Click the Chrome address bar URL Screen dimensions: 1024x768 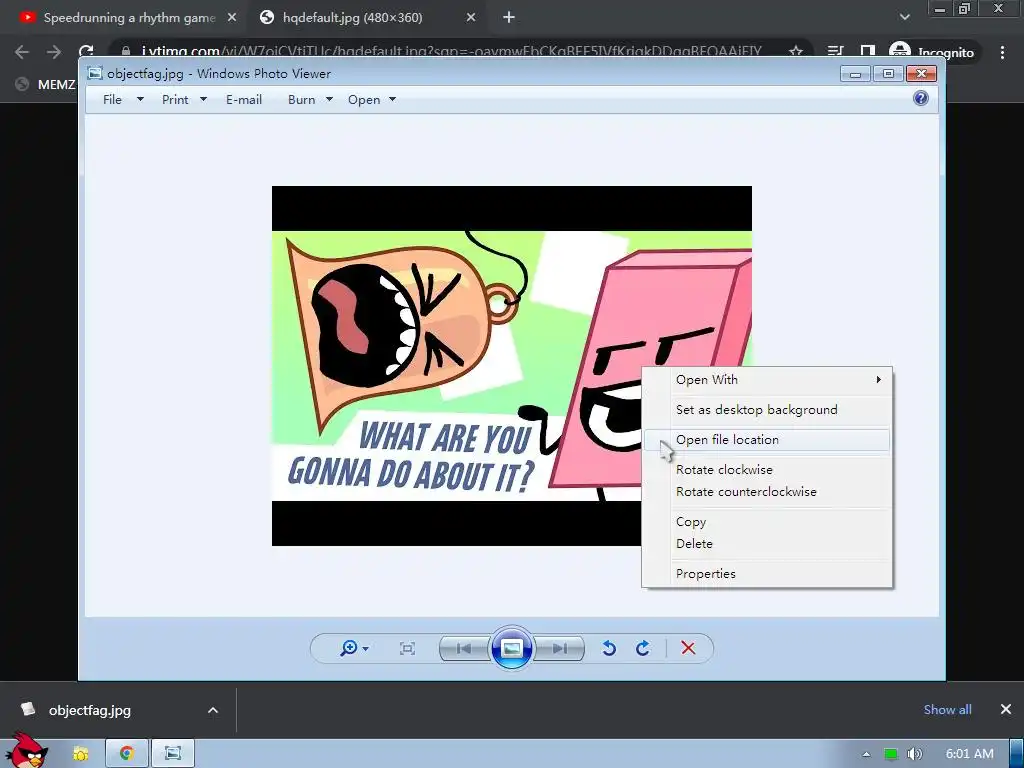[451, 52]
